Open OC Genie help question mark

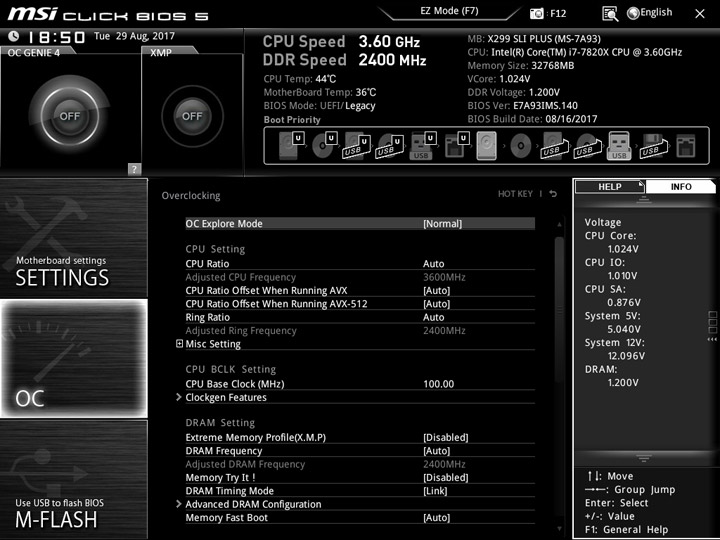point(134,169)
